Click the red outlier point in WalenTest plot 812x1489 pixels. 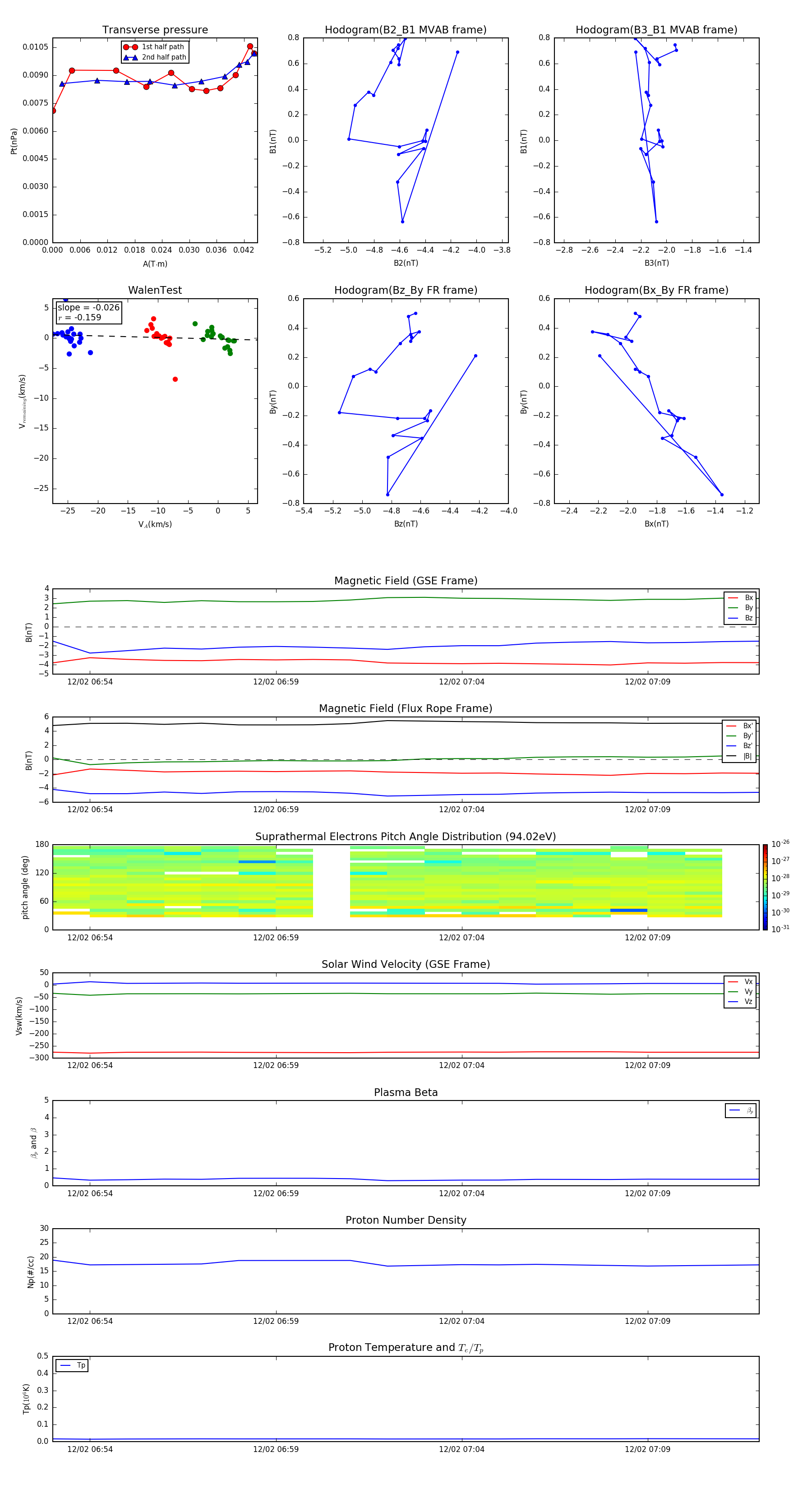tap(175, 379)
